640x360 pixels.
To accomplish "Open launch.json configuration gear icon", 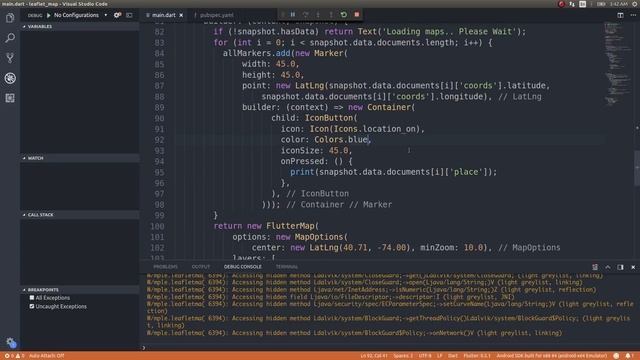I will tap(117, 15).
